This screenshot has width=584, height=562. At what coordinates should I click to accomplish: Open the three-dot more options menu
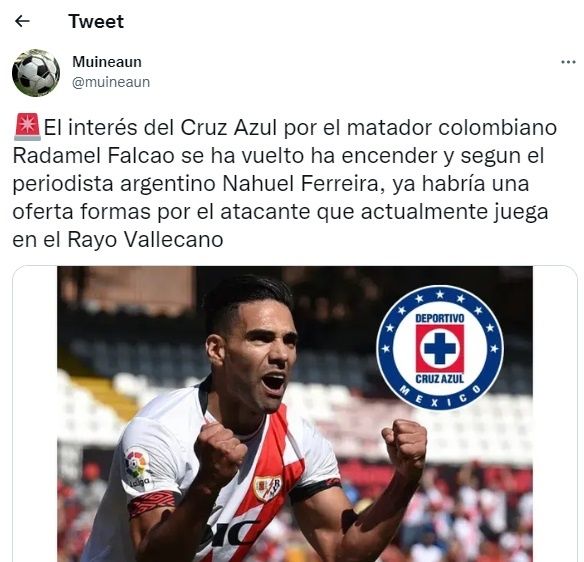[x=568, y=62]
